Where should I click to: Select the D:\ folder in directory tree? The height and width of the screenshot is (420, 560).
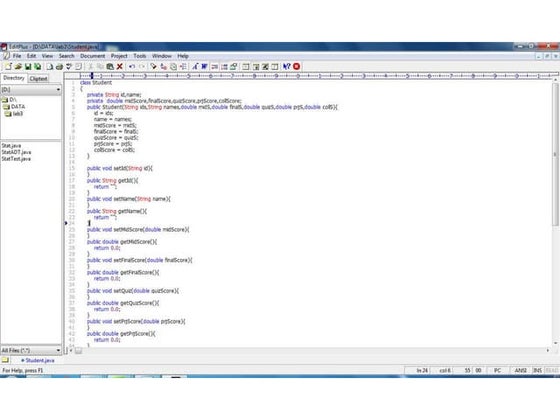[9, 100]
